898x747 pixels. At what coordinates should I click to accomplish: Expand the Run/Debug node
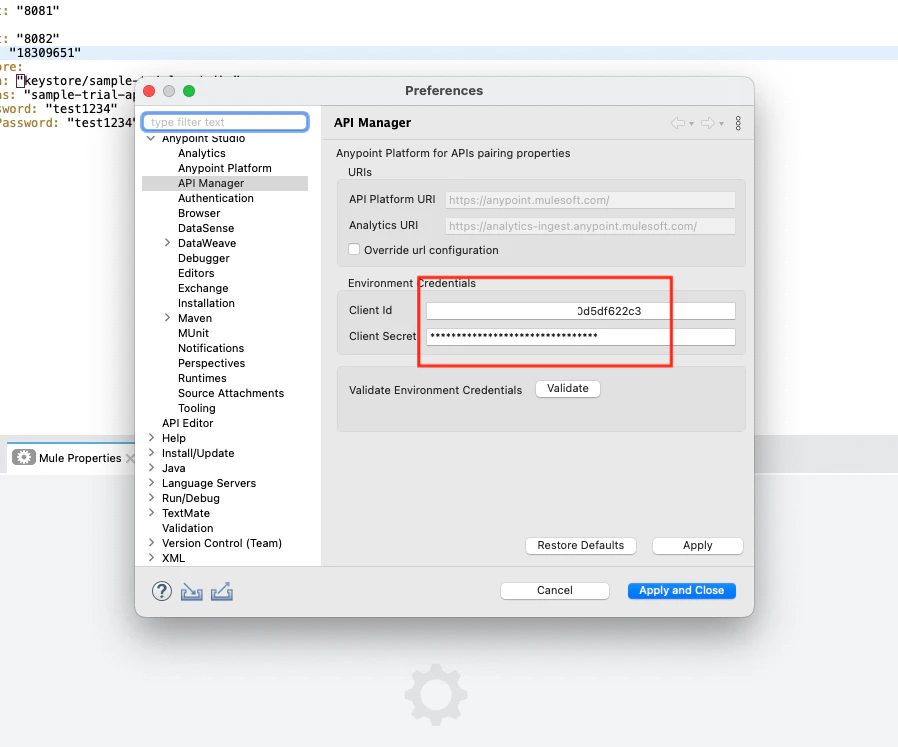pos(151,498)
